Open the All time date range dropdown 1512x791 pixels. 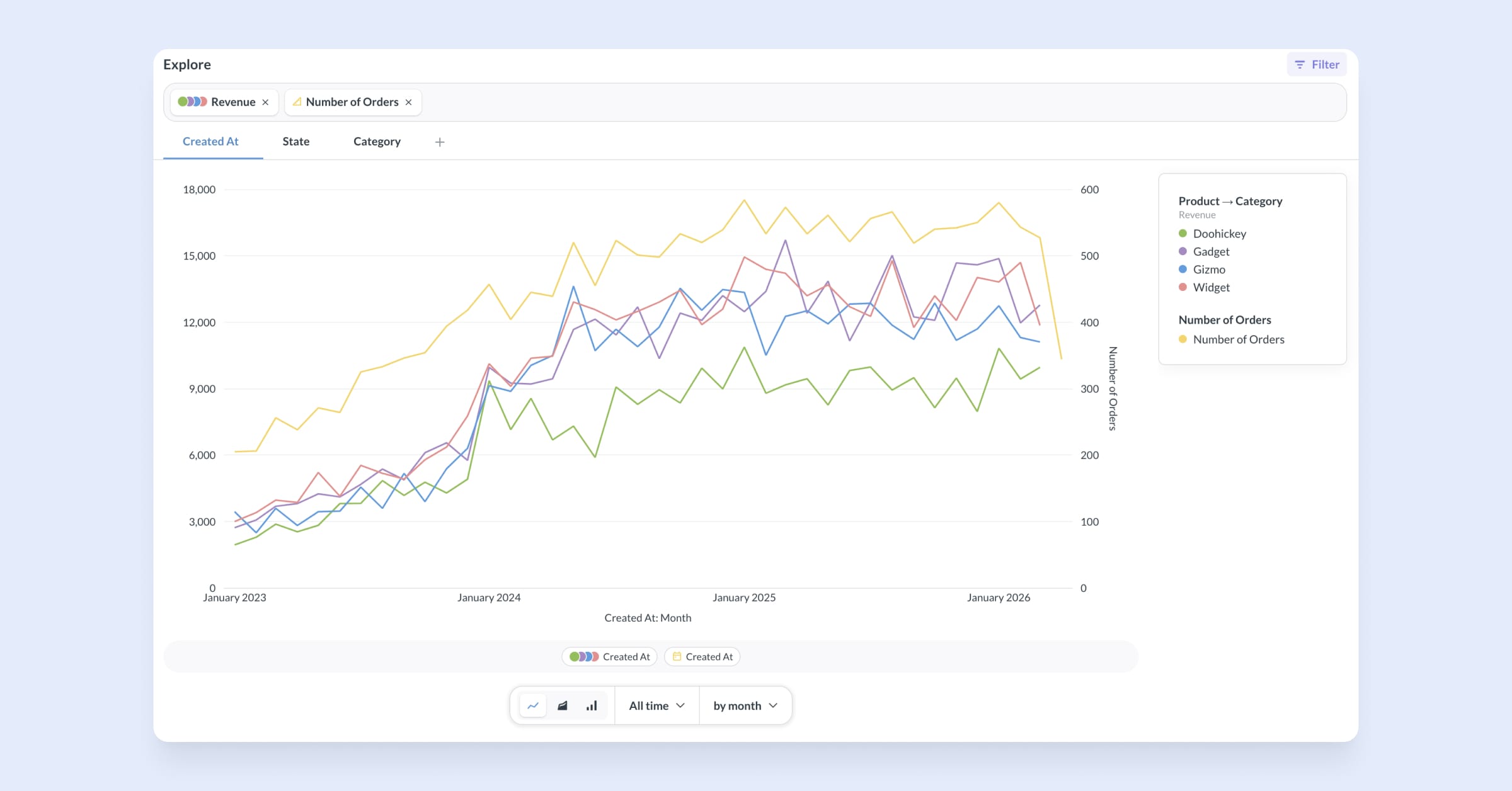tap(656, 705)
